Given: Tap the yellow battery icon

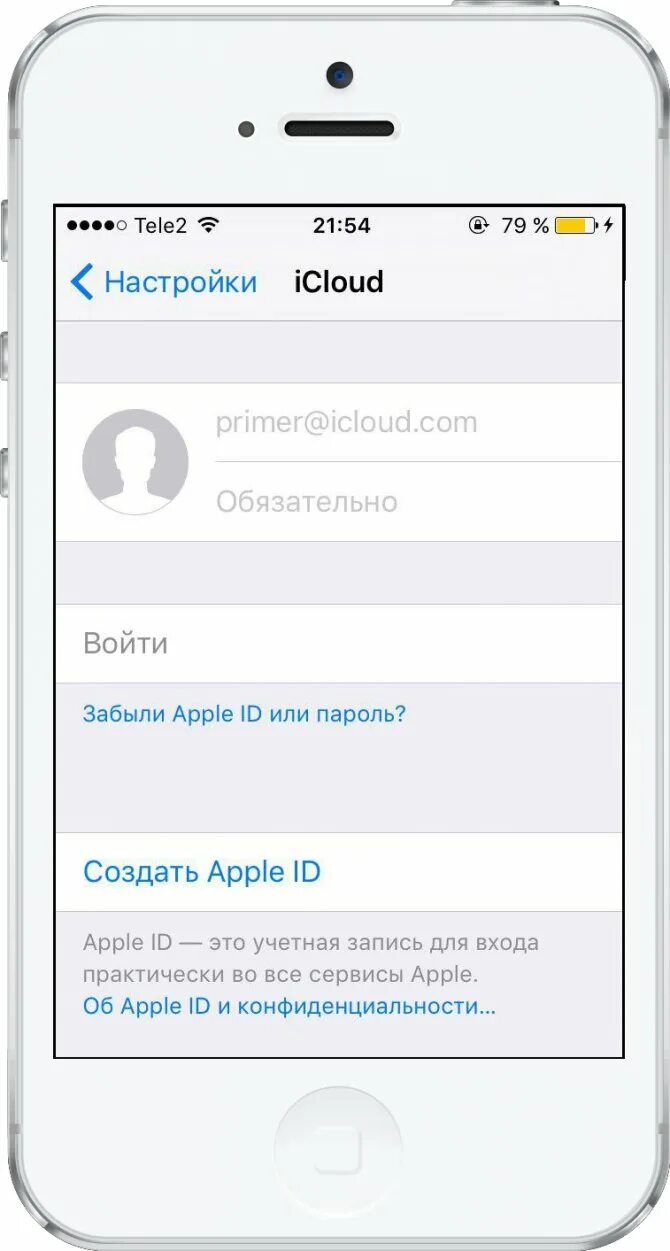Looking at the screenshot, I should click(x=575, y=226).
